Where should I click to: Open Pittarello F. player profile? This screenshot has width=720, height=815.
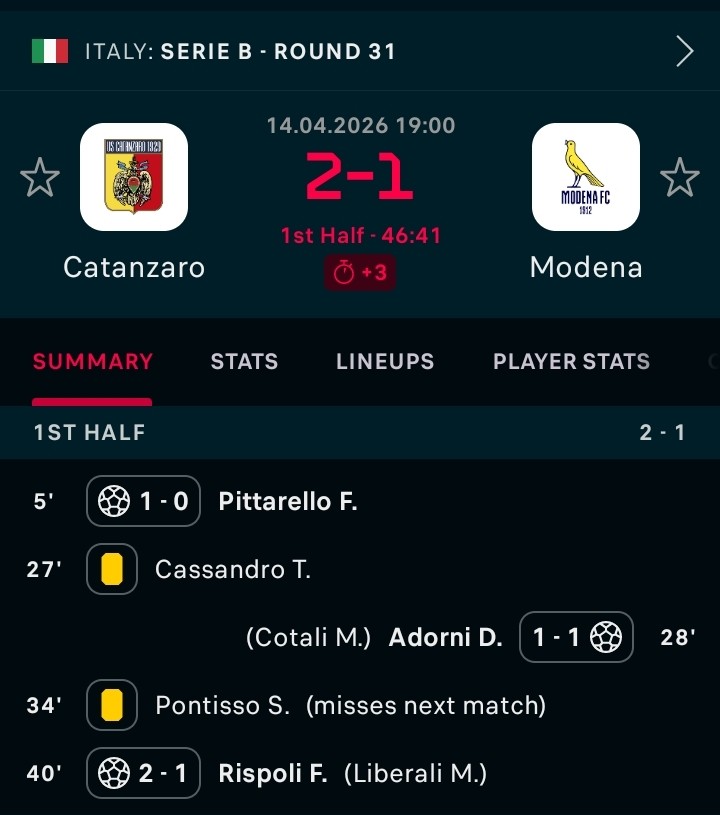(x=287, y=501)
